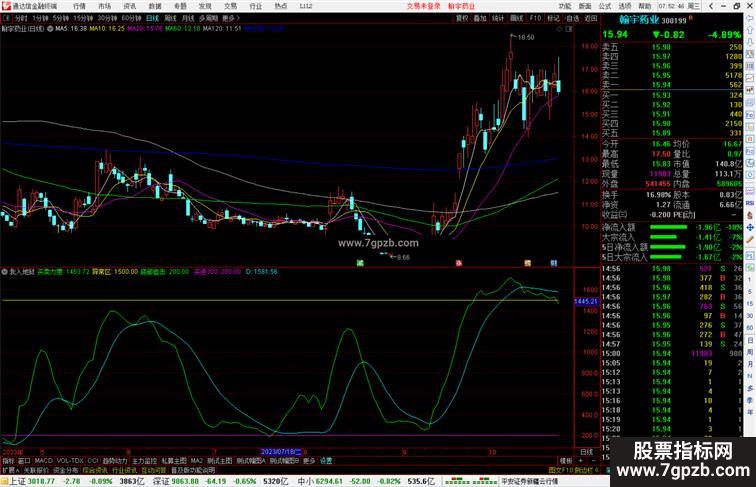
Task: Switch to 15分钟 period
Action: click(83, 18)
